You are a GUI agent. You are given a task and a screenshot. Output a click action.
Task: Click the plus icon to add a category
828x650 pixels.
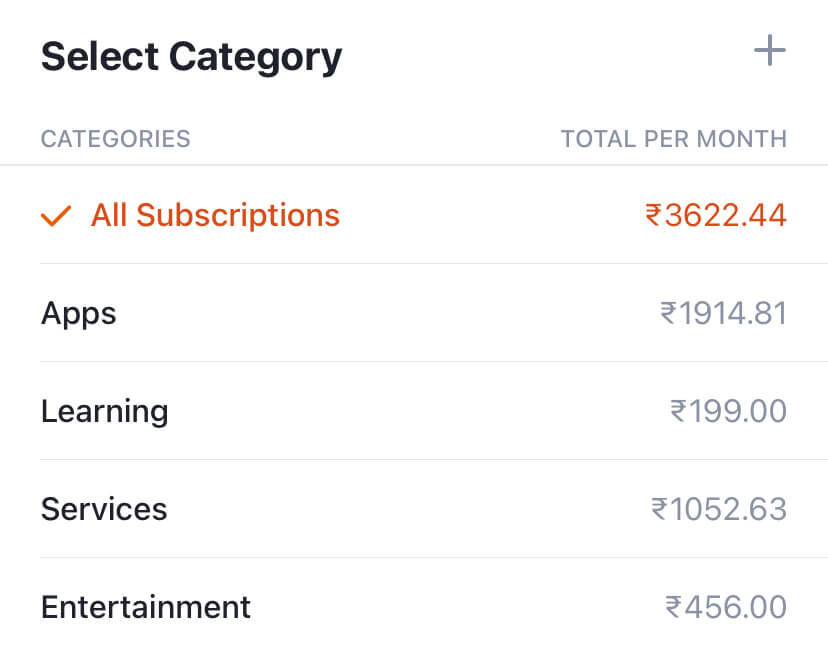[770, 49]
